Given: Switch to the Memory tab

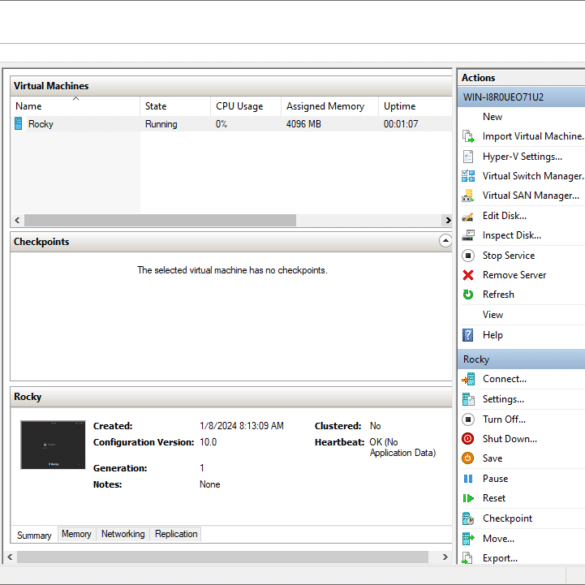Looking at the screenshot, I should coord(76,534).
